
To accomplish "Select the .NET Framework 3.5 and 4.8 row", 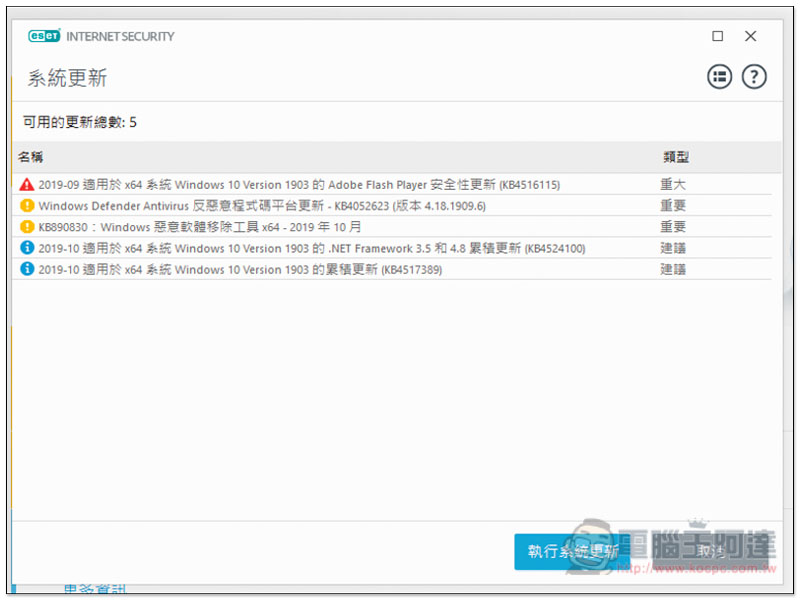I will tap(392, 248).
